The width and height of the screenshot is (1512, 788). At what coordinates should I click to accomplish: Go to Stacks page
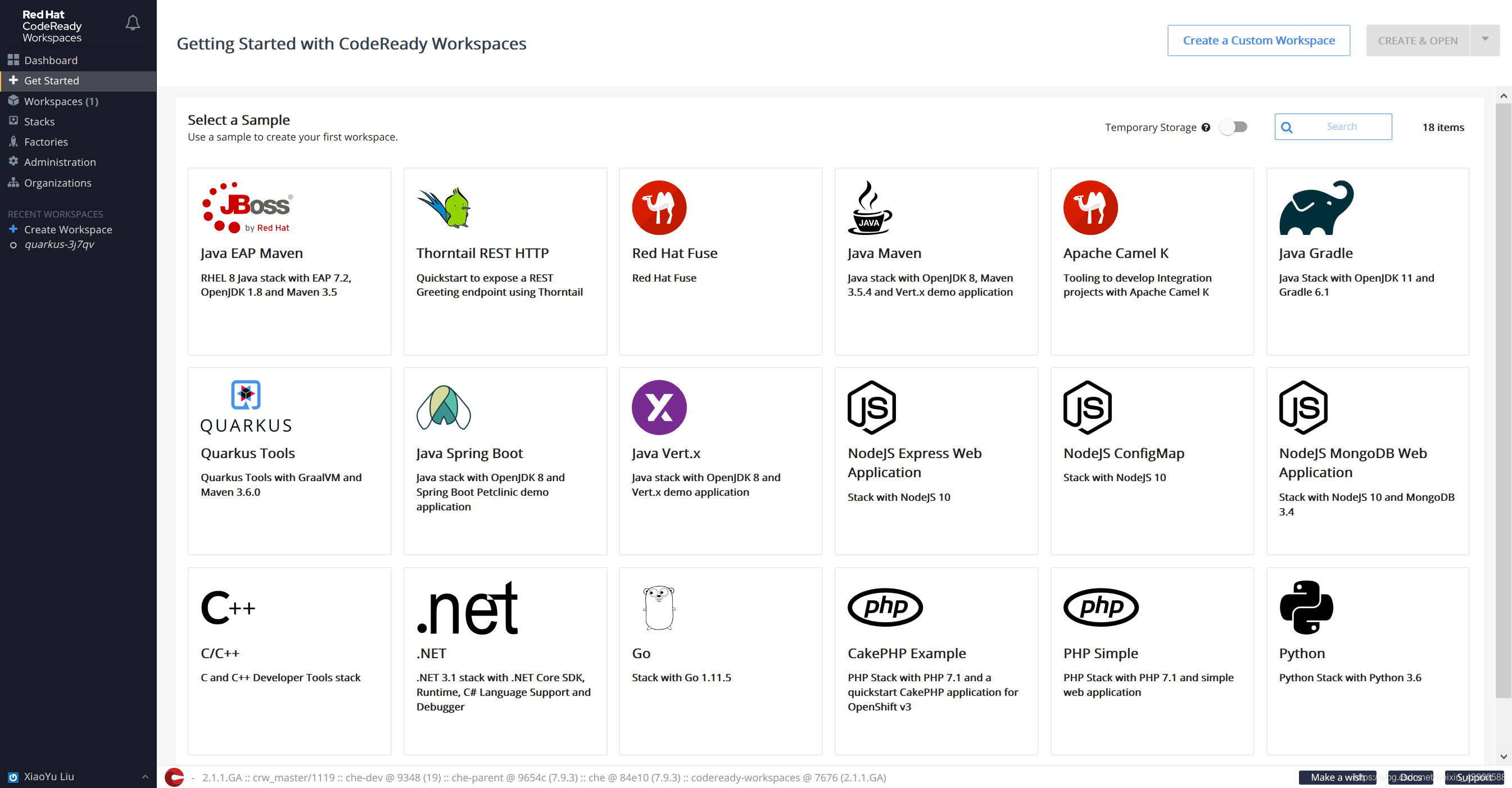pos(78,121)
